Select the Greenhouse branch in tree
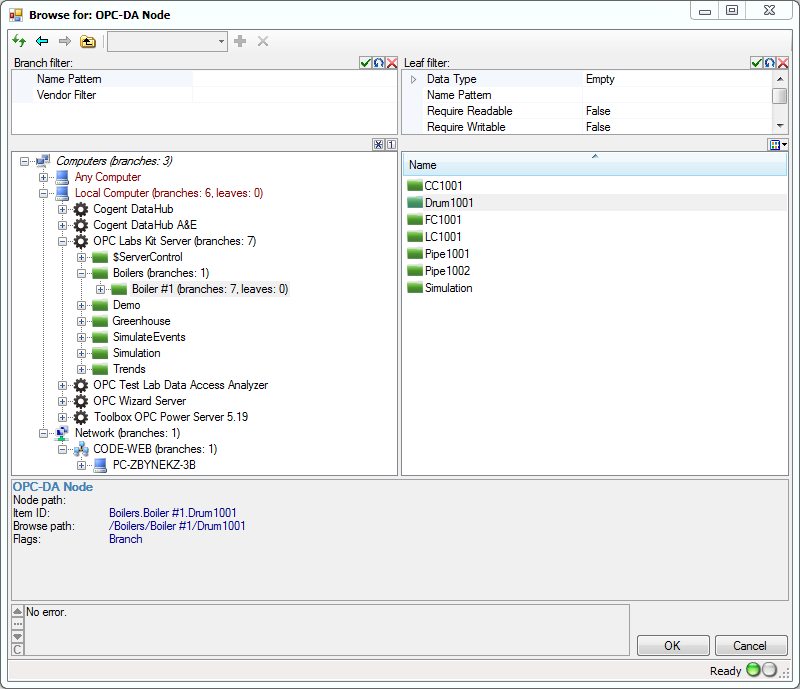Image resolution: width=800 pixels, height=689 pixels. click(x=140, y=321)
